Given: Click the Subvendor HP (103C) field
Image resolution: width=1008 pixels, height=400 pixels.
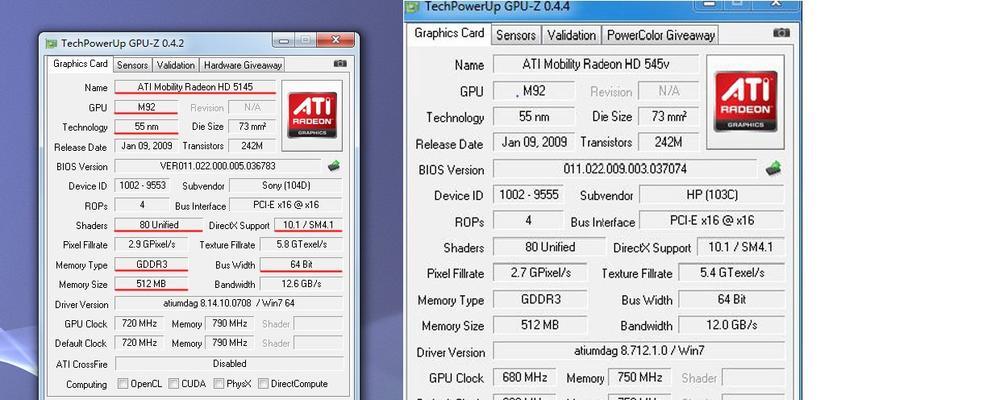Looking at the screenshot, I should 712,195.
